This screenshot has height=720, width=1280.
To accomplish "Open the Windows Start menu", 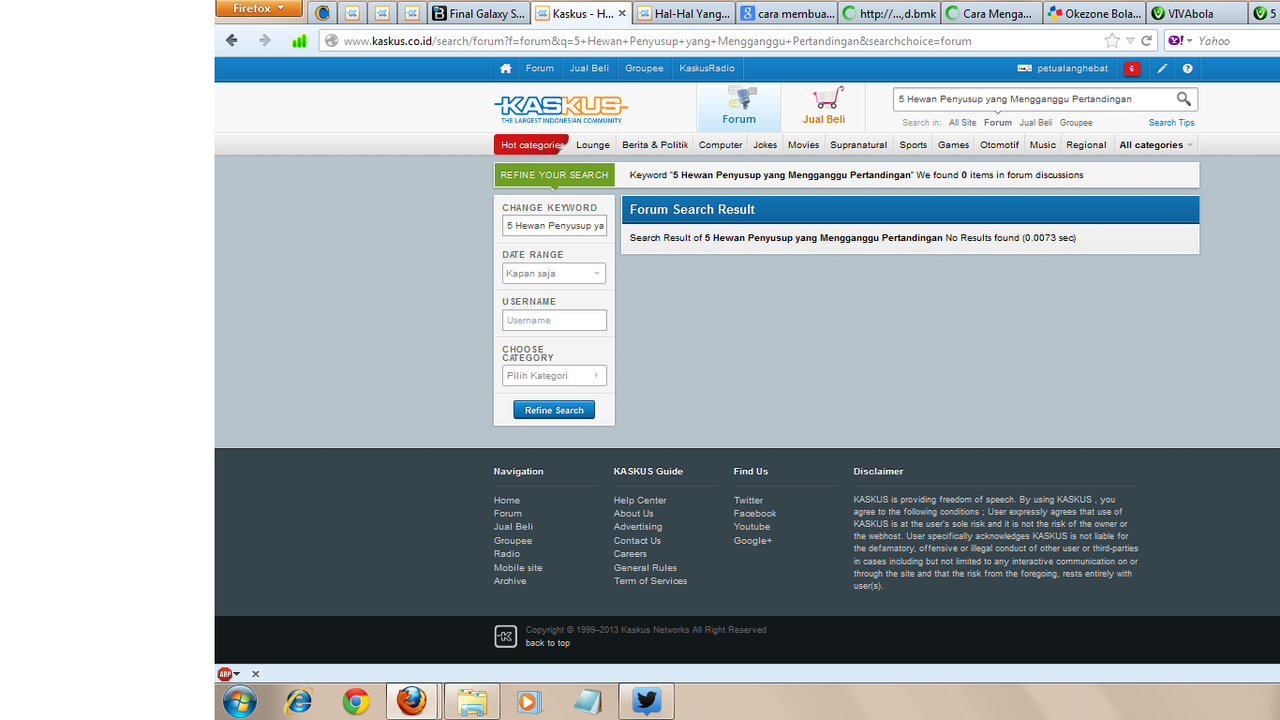I will [x=240, y=702].
